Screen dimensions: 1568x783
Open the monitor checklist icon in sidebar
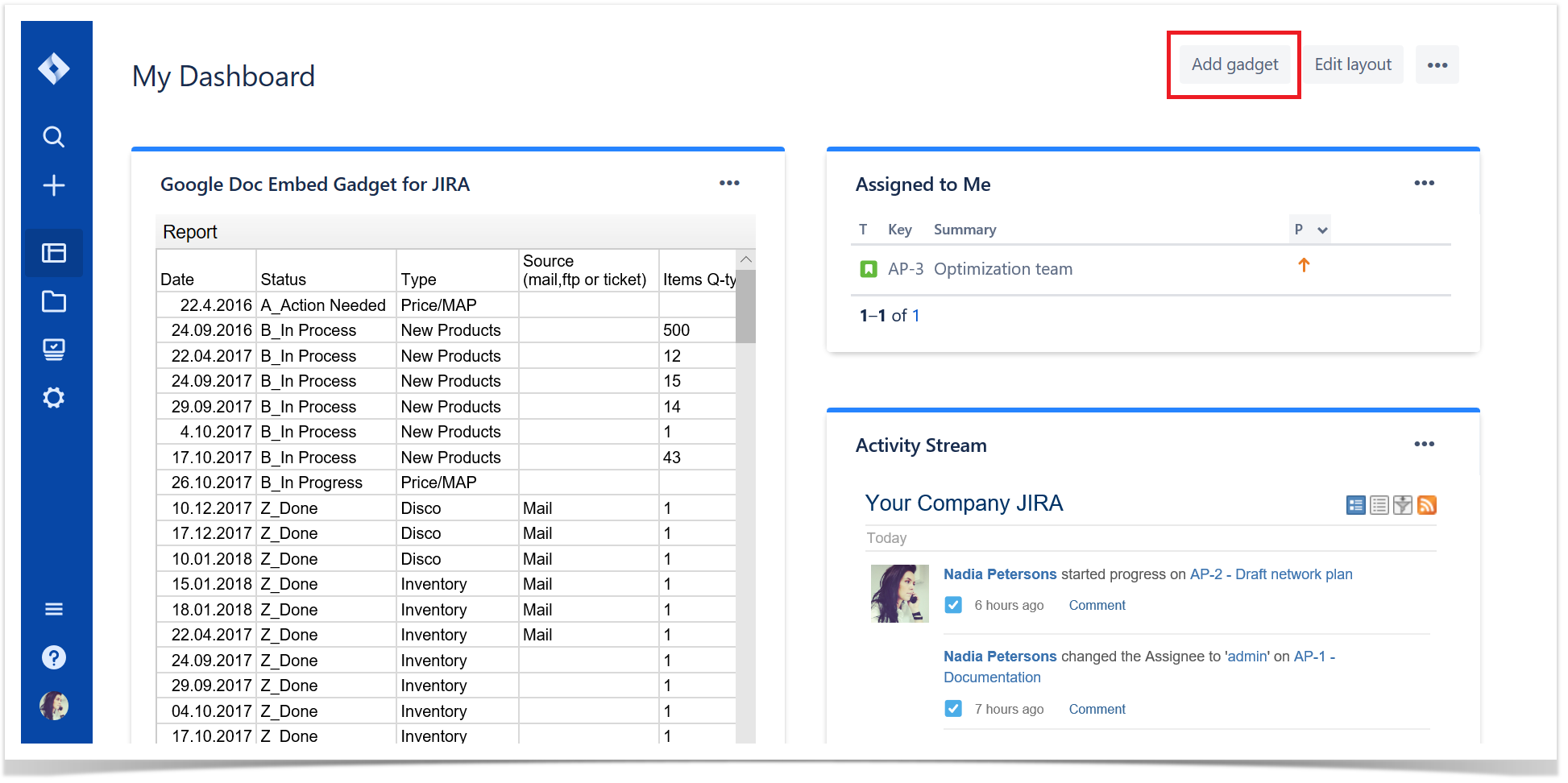coord(54,350)
